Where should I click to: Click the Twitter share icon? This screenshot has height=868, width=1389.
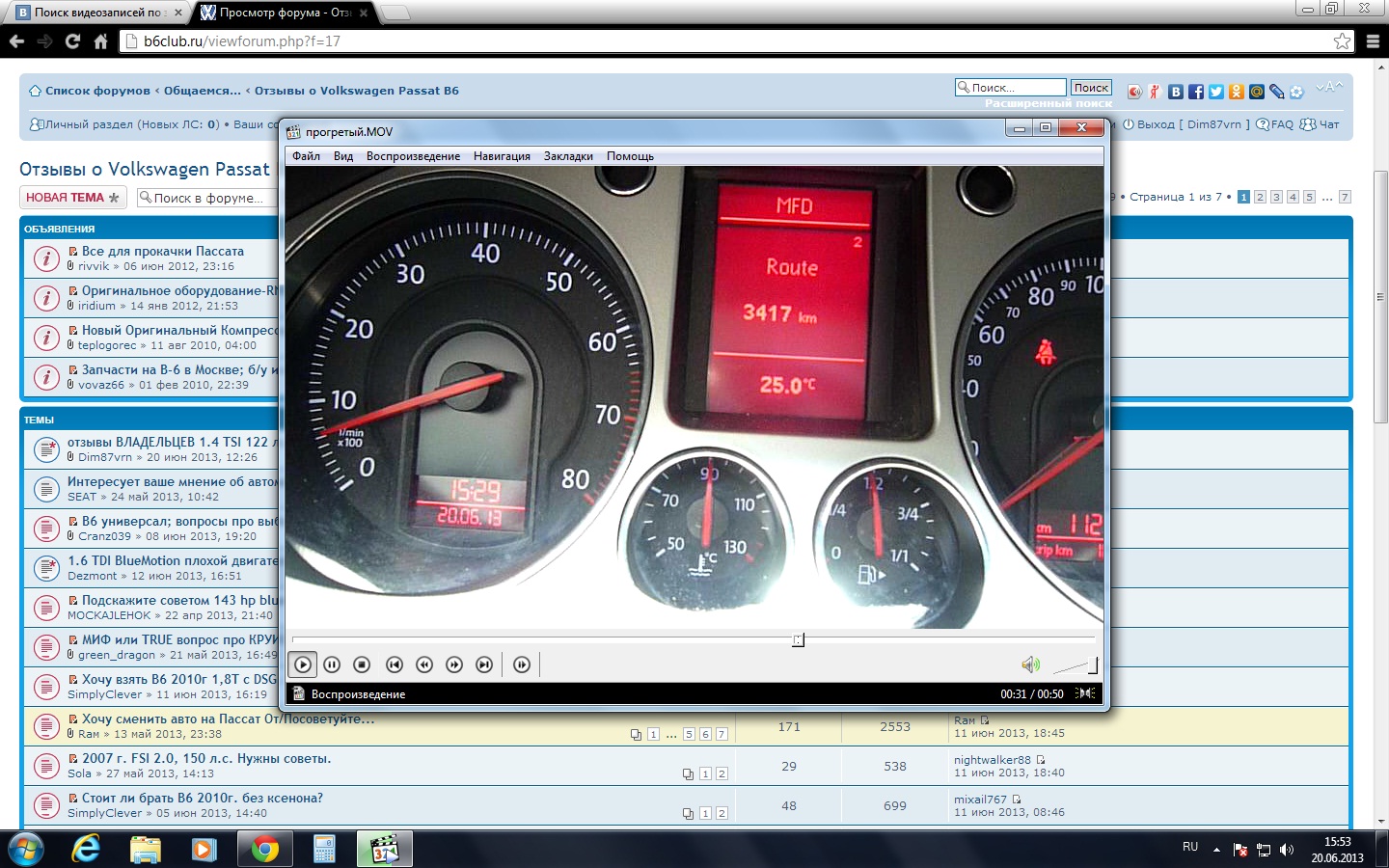[1216, 92]
